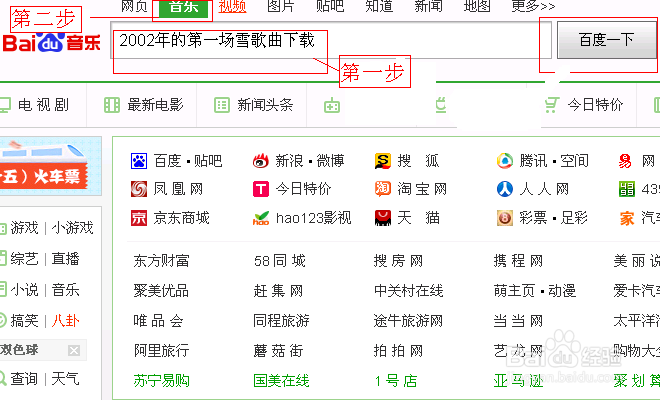The width and height of the screenshot is (660, 400).
Task: Close the 双色球 sidebar item
Action: click(x=74, y=350)
